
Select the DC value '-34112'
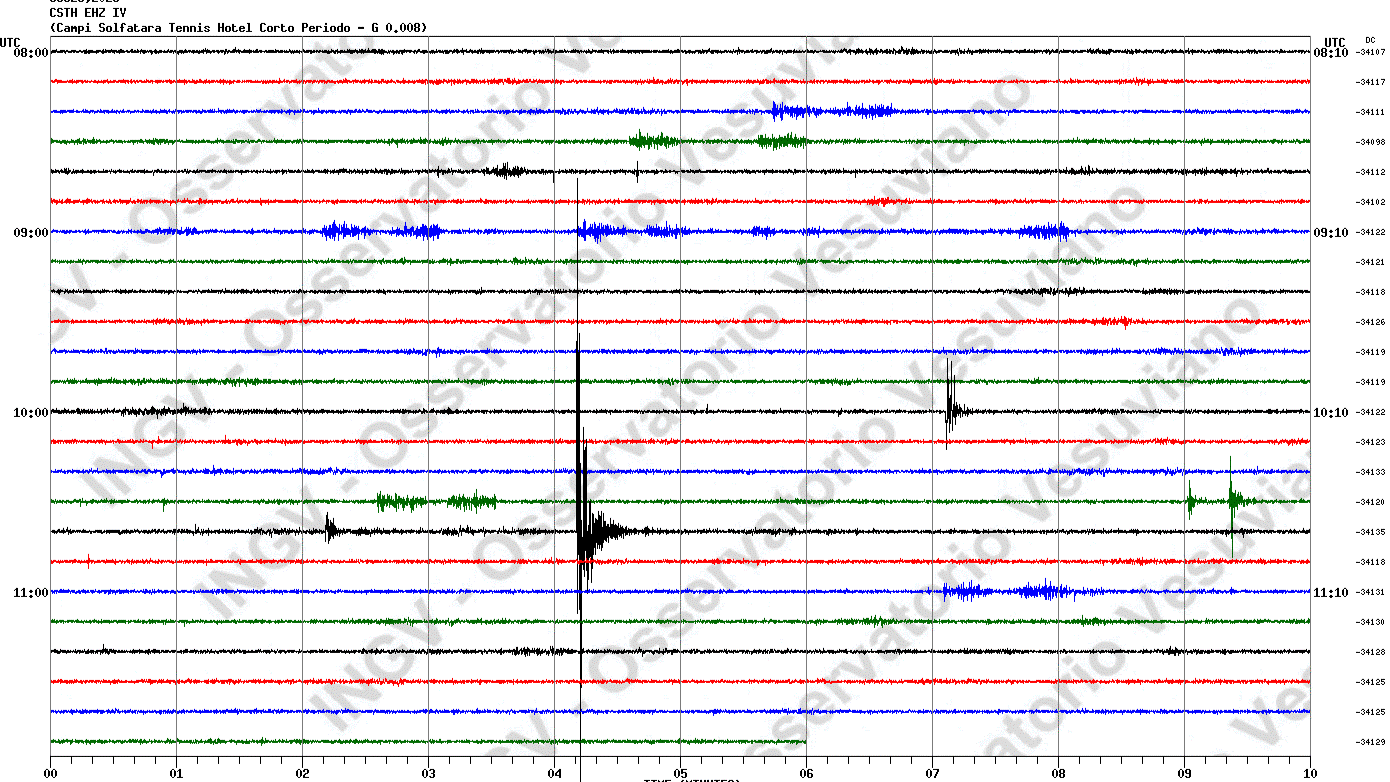click(1370, 172)
